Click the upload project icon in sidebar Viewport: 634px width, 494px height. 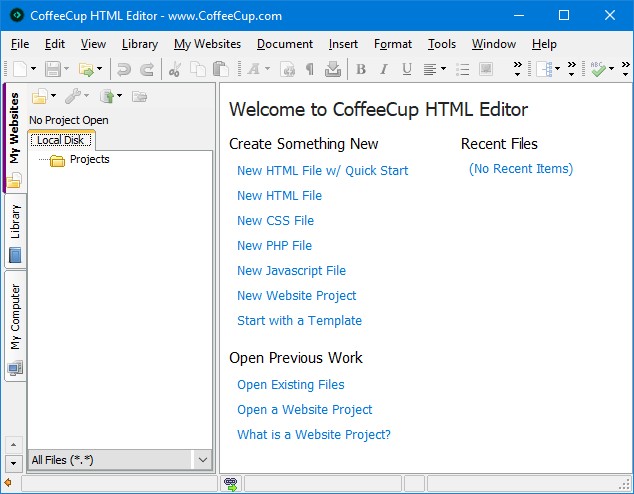click(107, 96)
